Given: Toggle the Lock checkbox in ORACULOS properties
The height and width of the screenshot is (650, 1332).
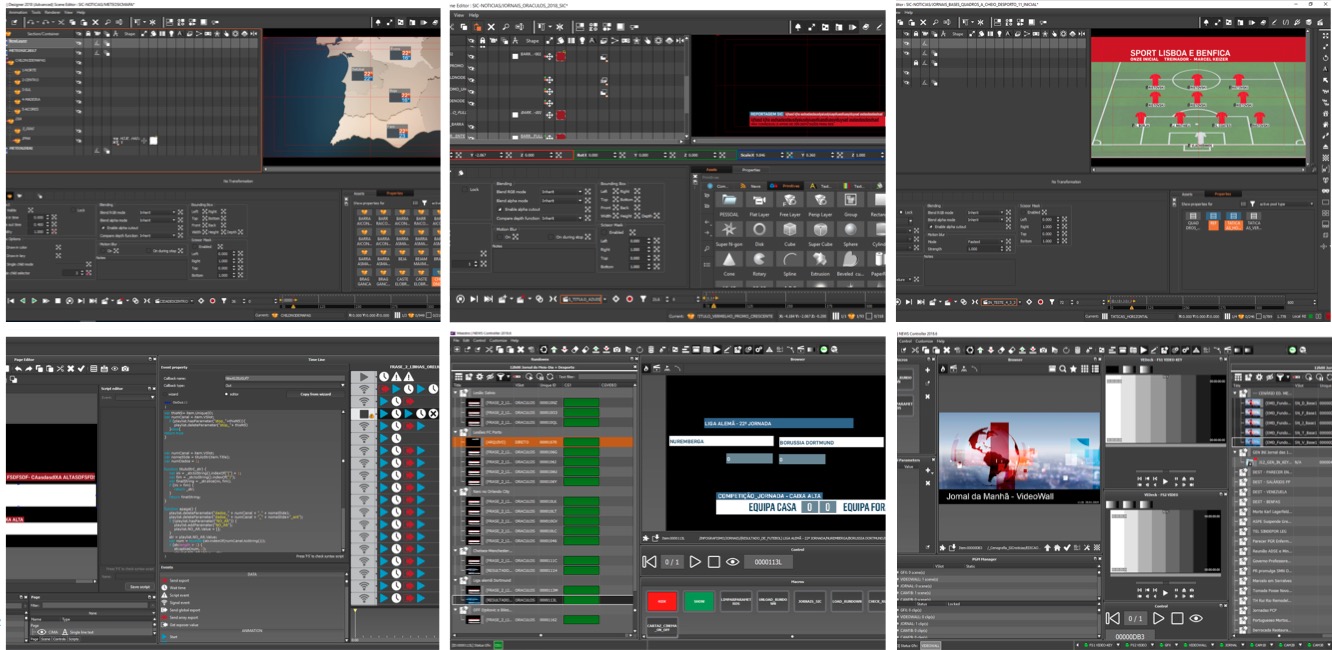Looking at the screenshot, I should point(465,189).
